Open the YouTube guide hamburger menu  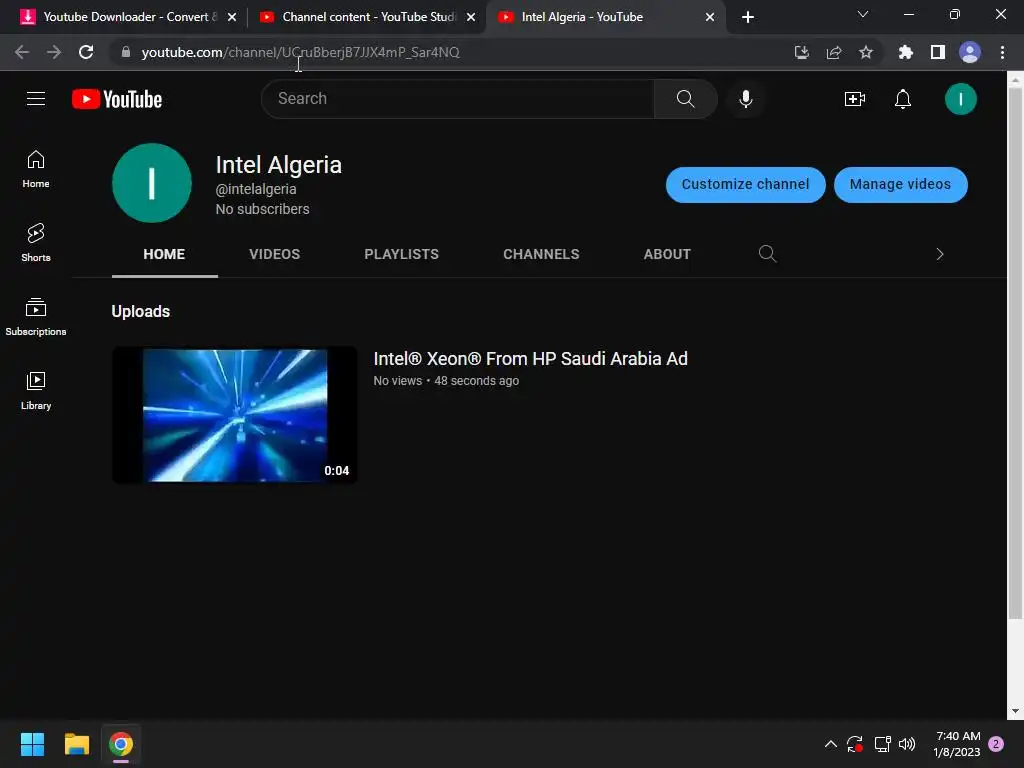(x=36, y=99)
